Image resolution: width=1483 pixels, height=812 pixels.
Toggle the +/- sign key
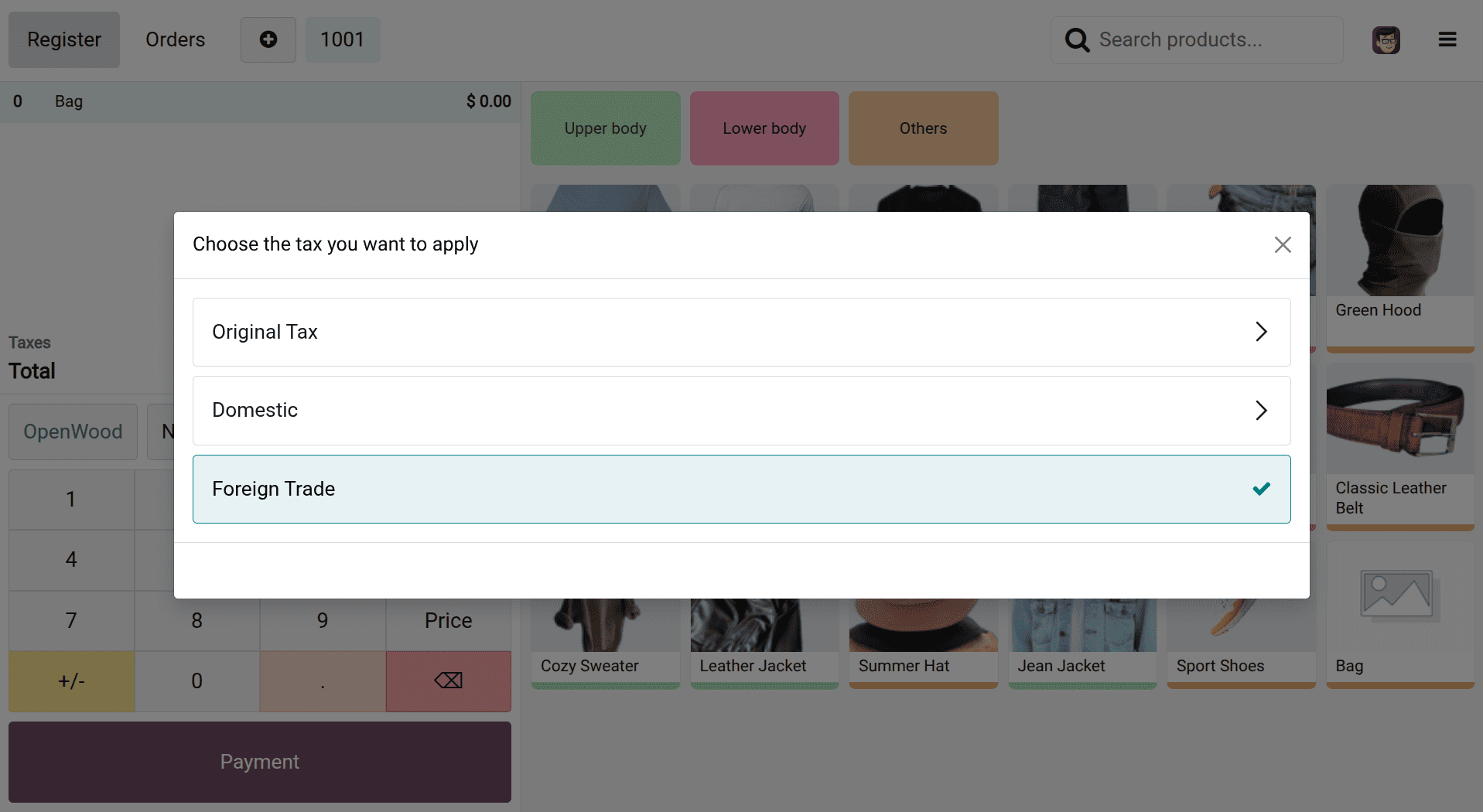pos(71,681)
